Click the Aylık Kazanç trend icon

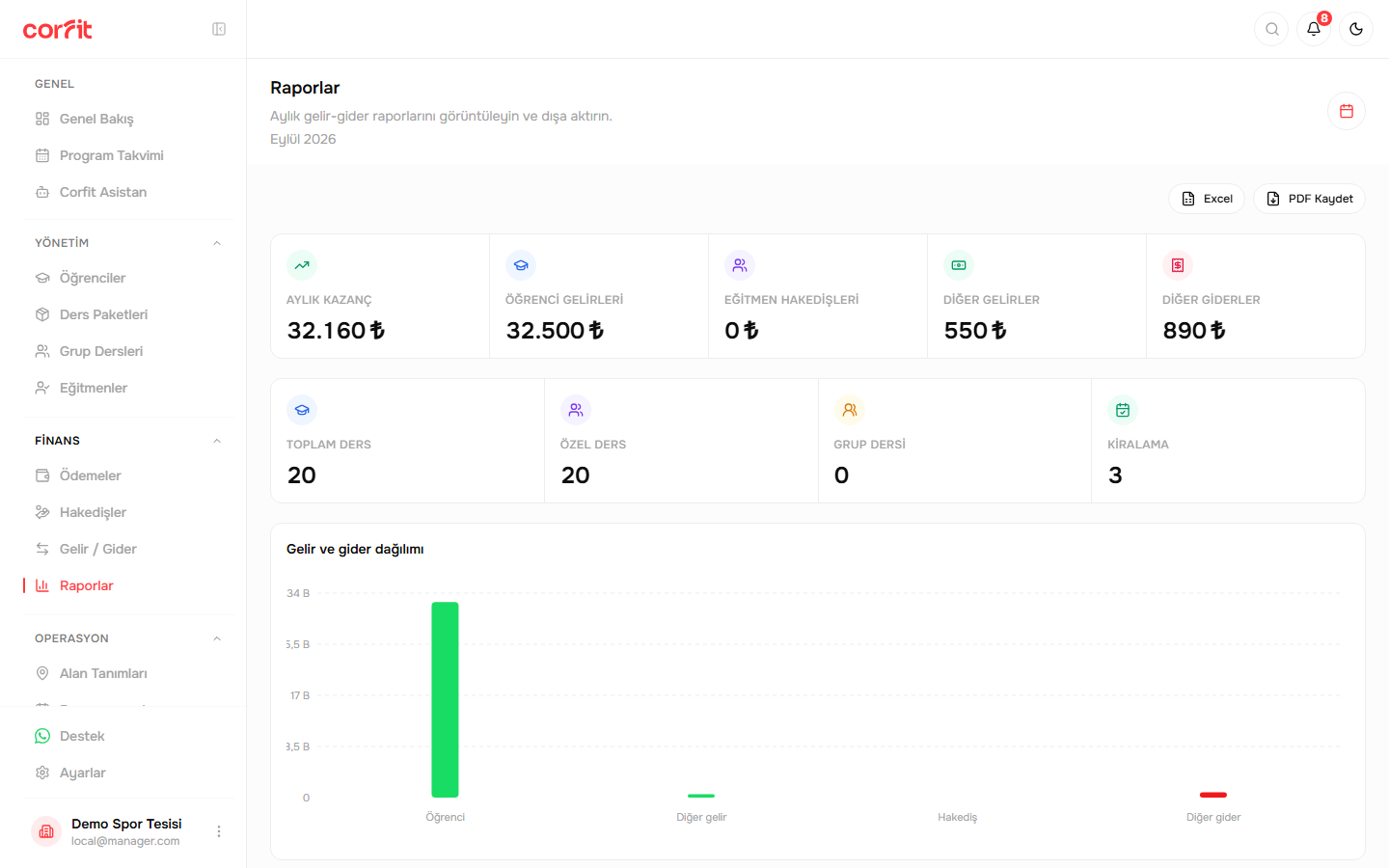point(302,265)
